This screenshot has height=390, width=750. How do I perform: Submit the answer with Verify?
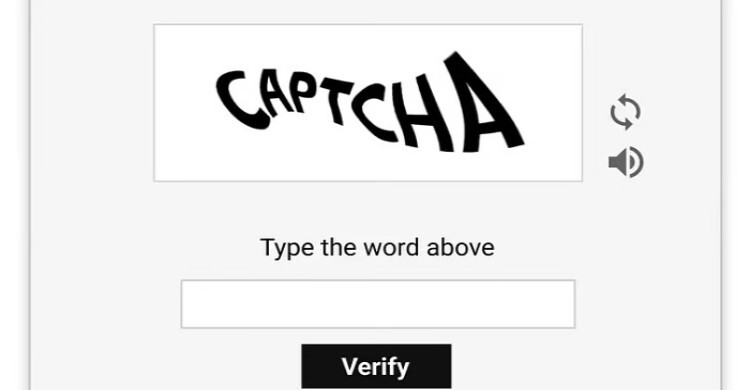(376, 366)
